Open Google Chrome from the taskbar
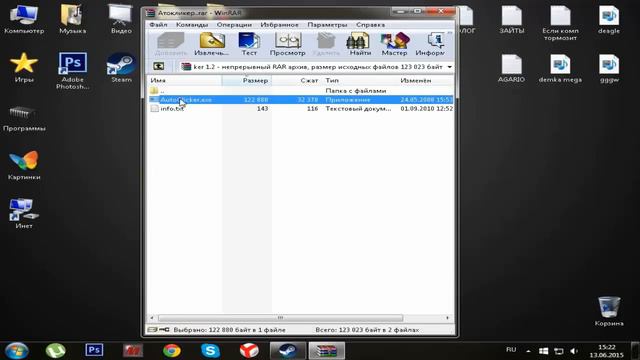This screenshot has height=360, width=640. [x=171, y=351]
